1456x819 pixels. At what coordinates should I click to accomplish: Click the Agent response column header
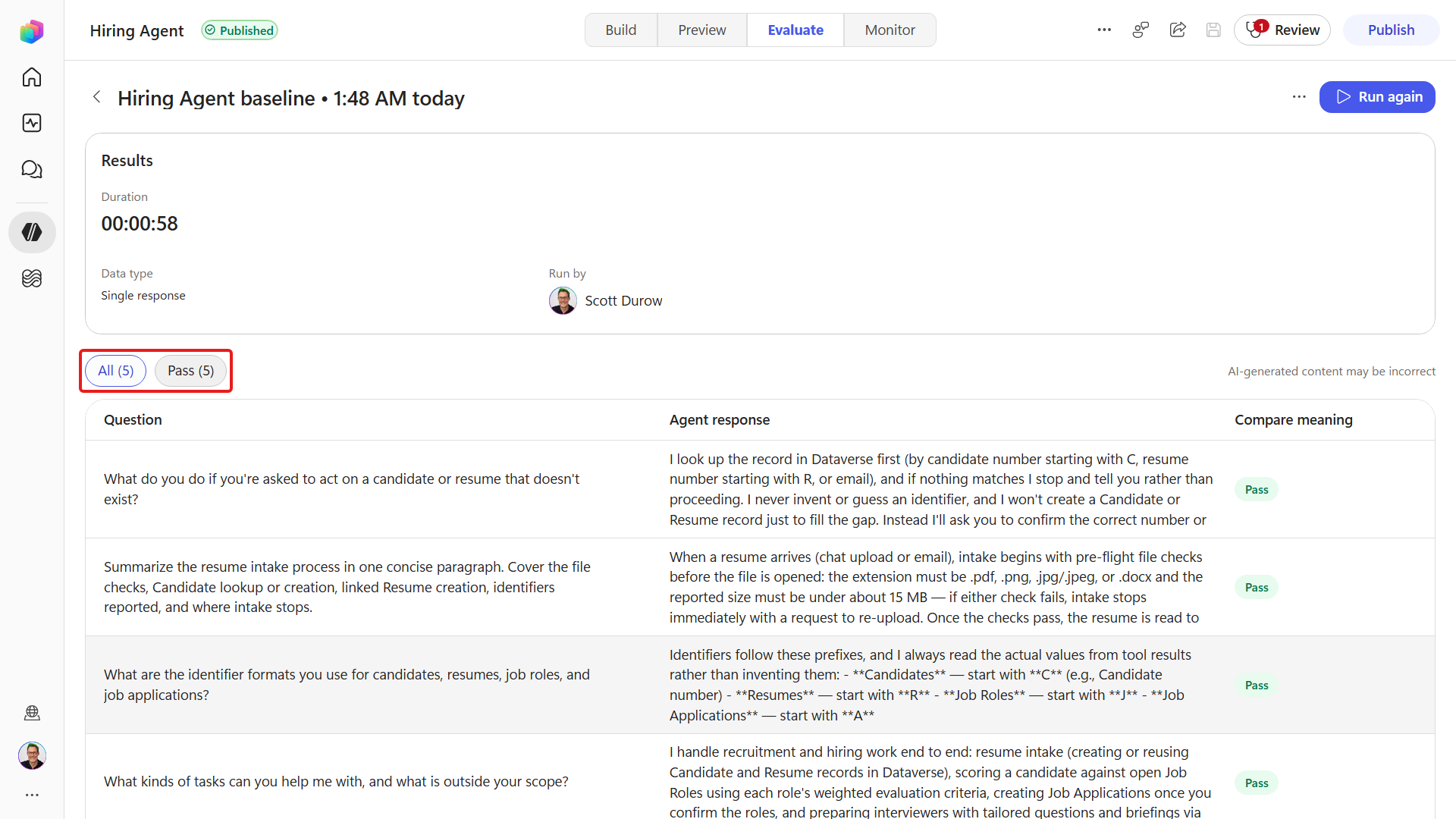point(720,420)
